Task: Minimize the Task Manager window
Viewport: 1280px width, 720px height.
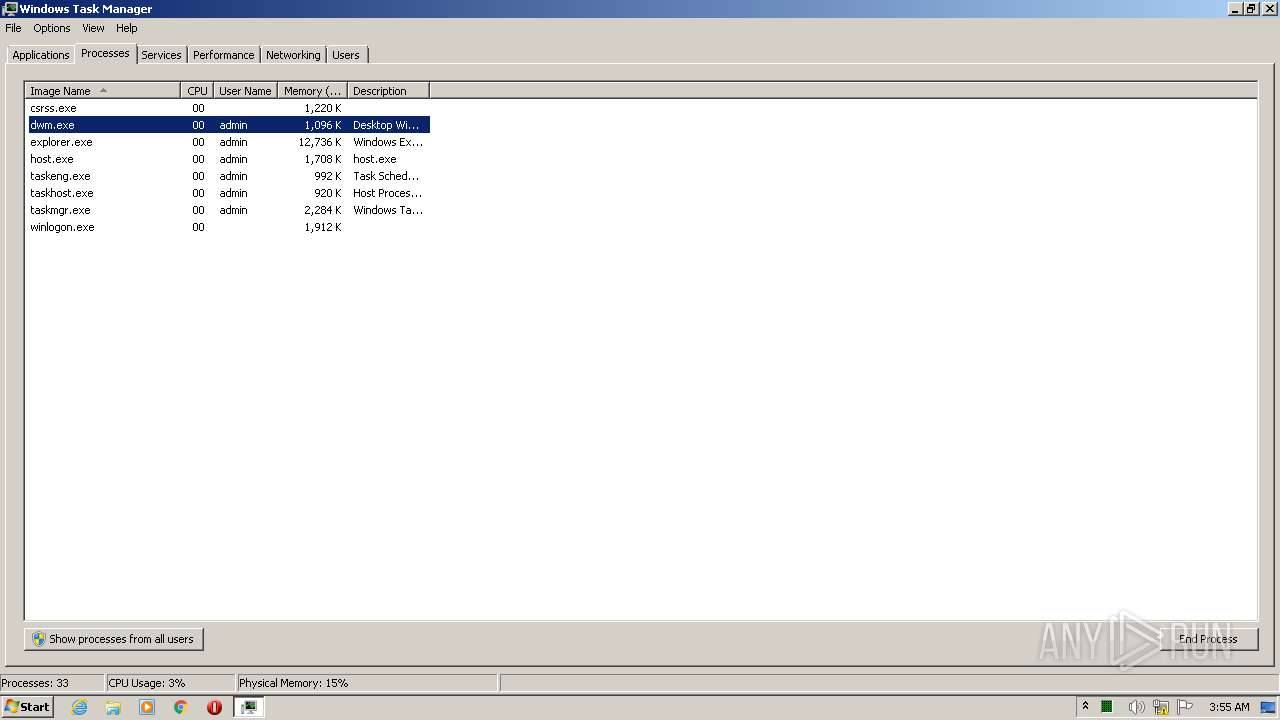Action: 1235,8
